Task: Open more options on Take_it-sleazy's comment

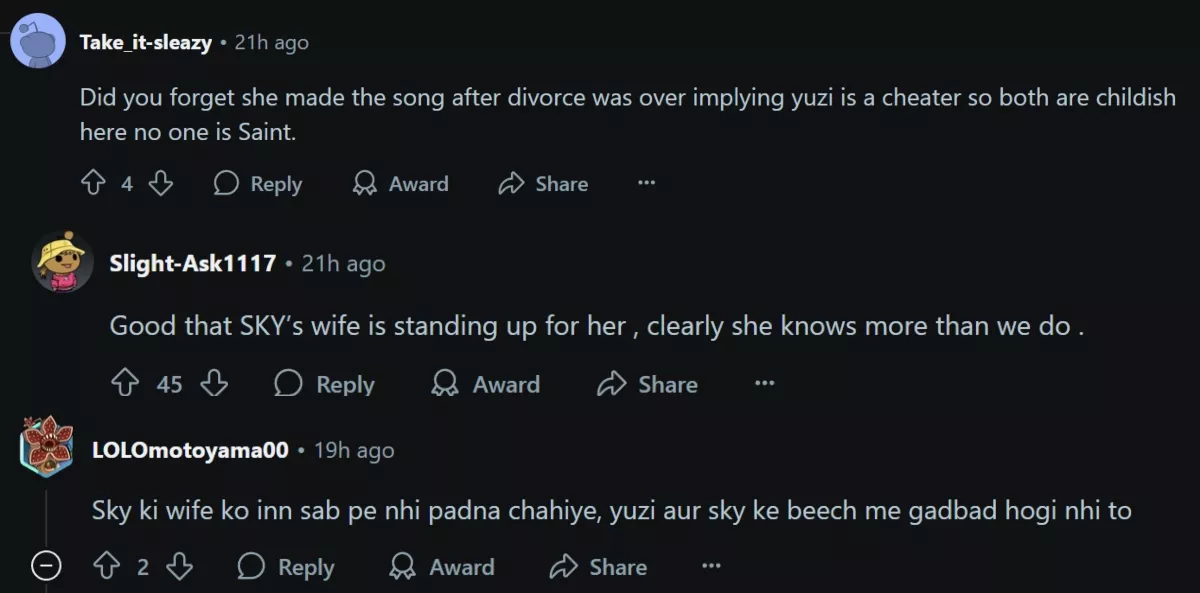Action: tap(646, 184)
